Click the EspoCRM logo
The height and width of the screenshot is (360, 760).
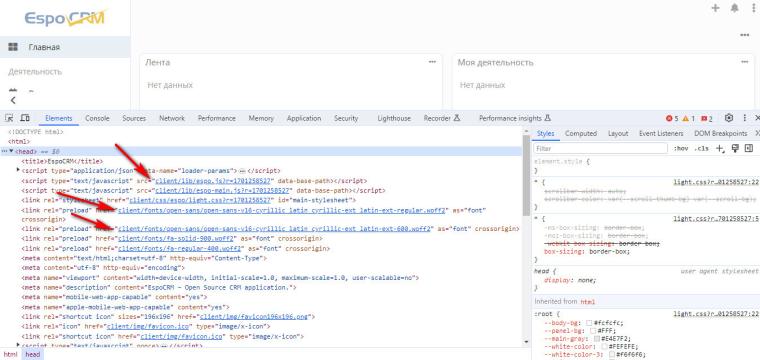click(65, 18)
